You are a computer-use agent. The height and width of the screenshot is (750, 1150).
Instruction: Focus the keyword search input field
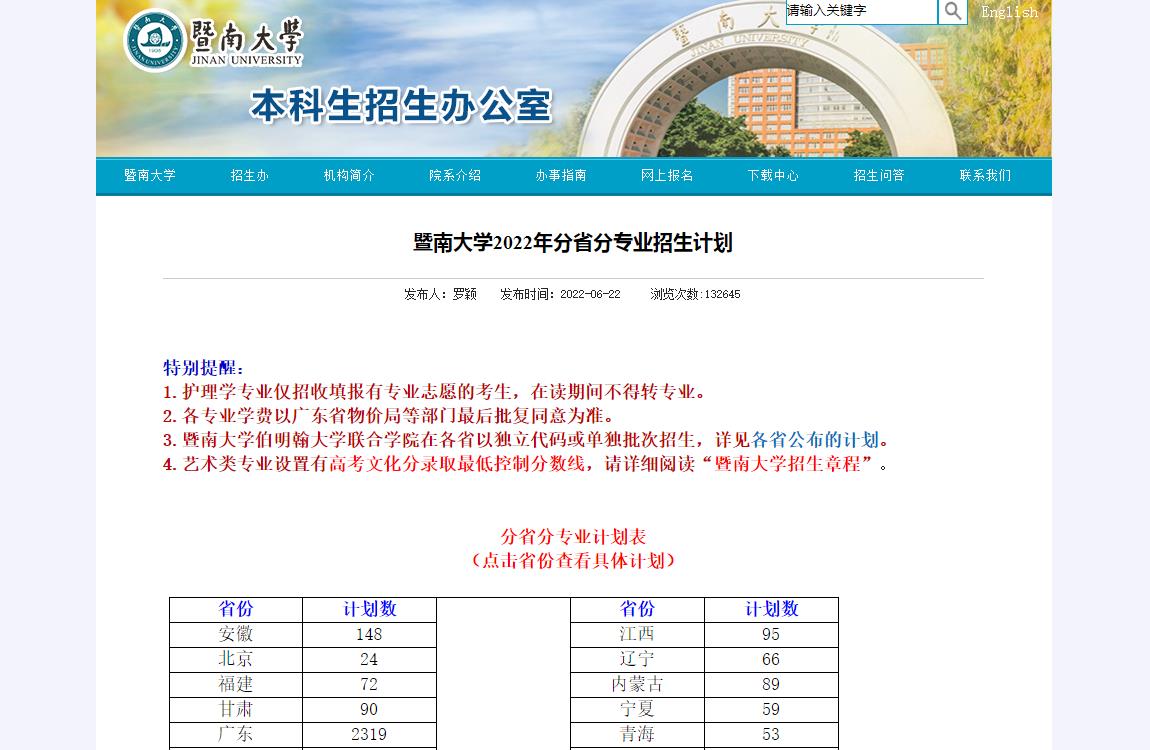862,11
